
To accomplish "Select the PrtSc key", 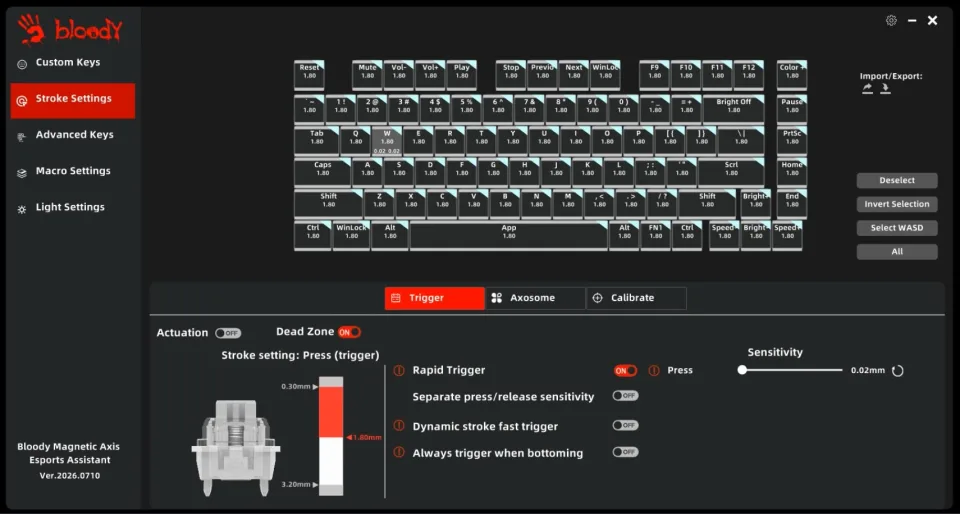I will click(792, 141).
